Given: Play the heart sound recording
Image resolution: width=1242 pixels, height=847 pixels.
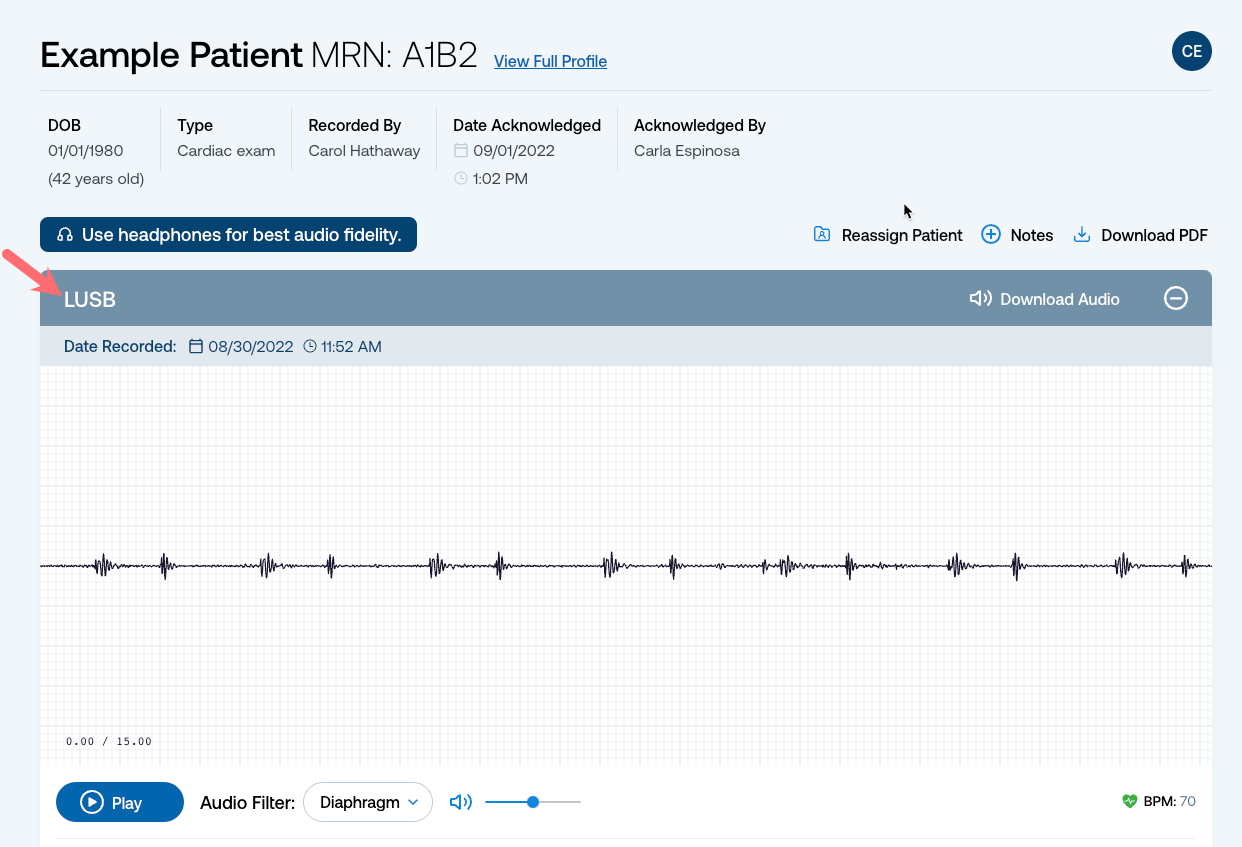Looking at the screenshot, I should tap(120, 802).
